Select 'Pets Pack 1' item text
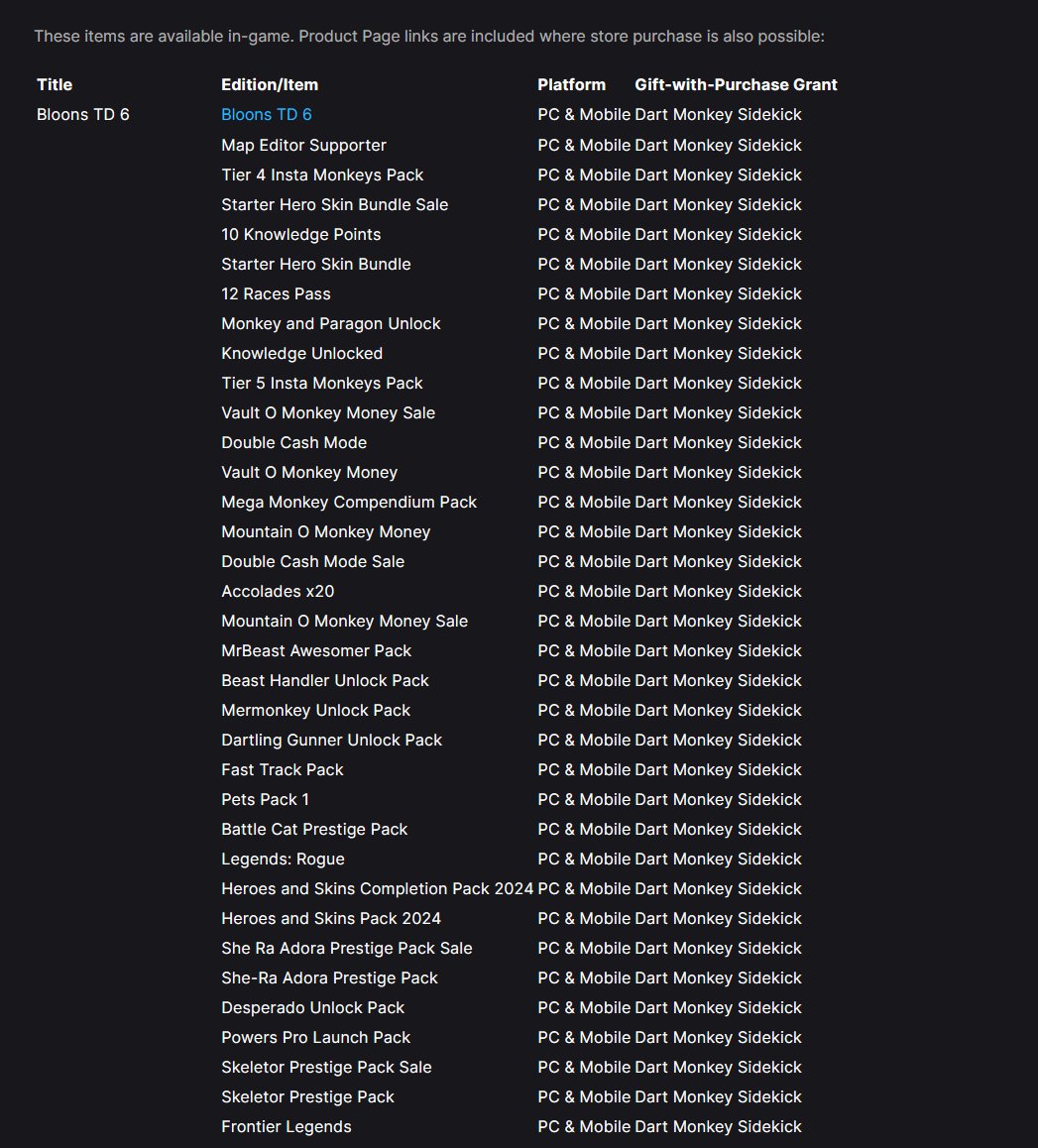The image size is (1038, 1148). click(265, 800)
